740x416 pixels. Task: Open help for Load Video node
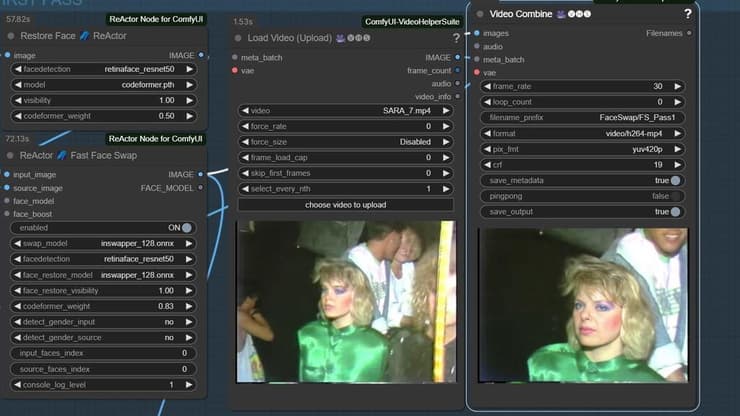456,38
